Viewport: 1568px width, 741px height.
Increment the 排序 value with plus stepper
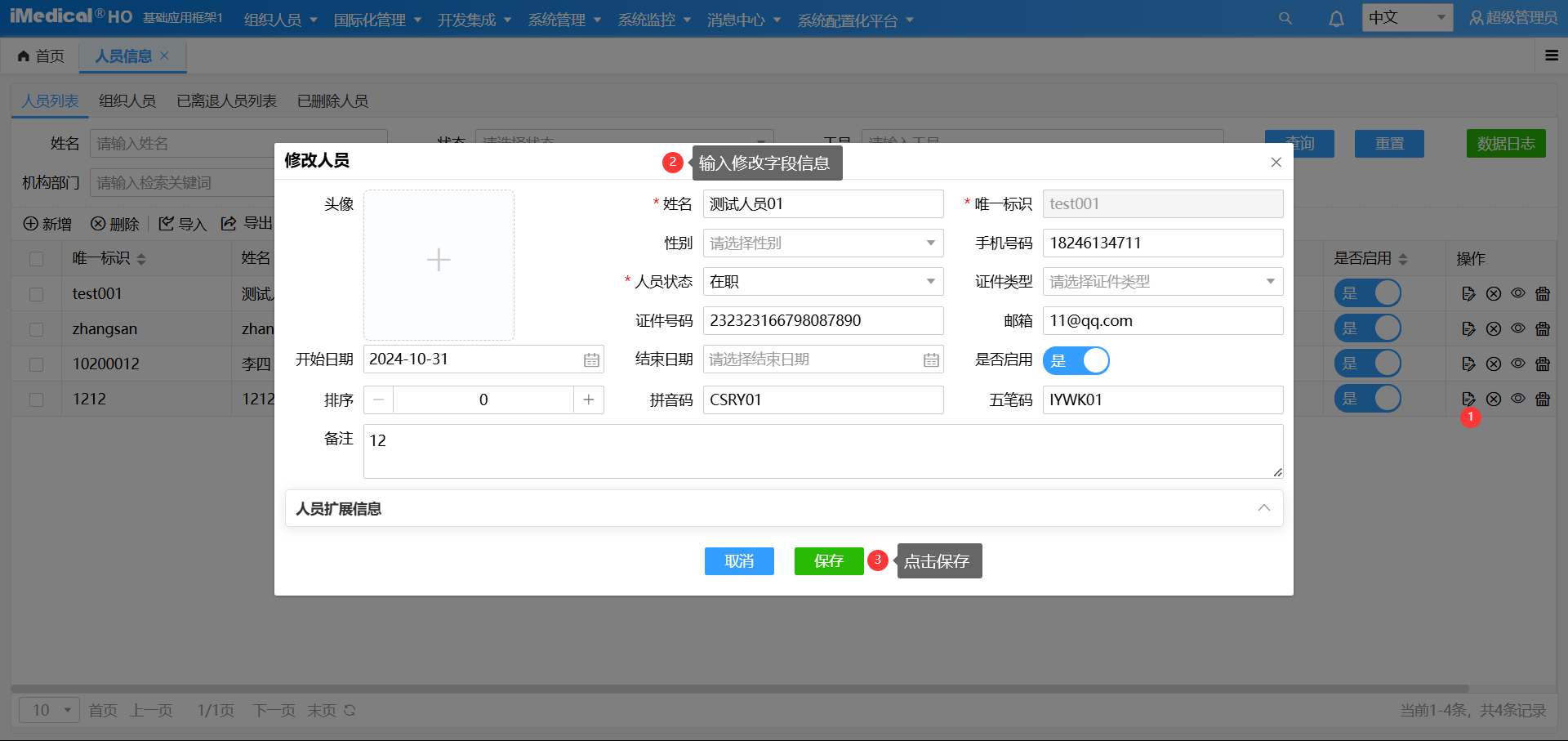(x=588, y=400)
